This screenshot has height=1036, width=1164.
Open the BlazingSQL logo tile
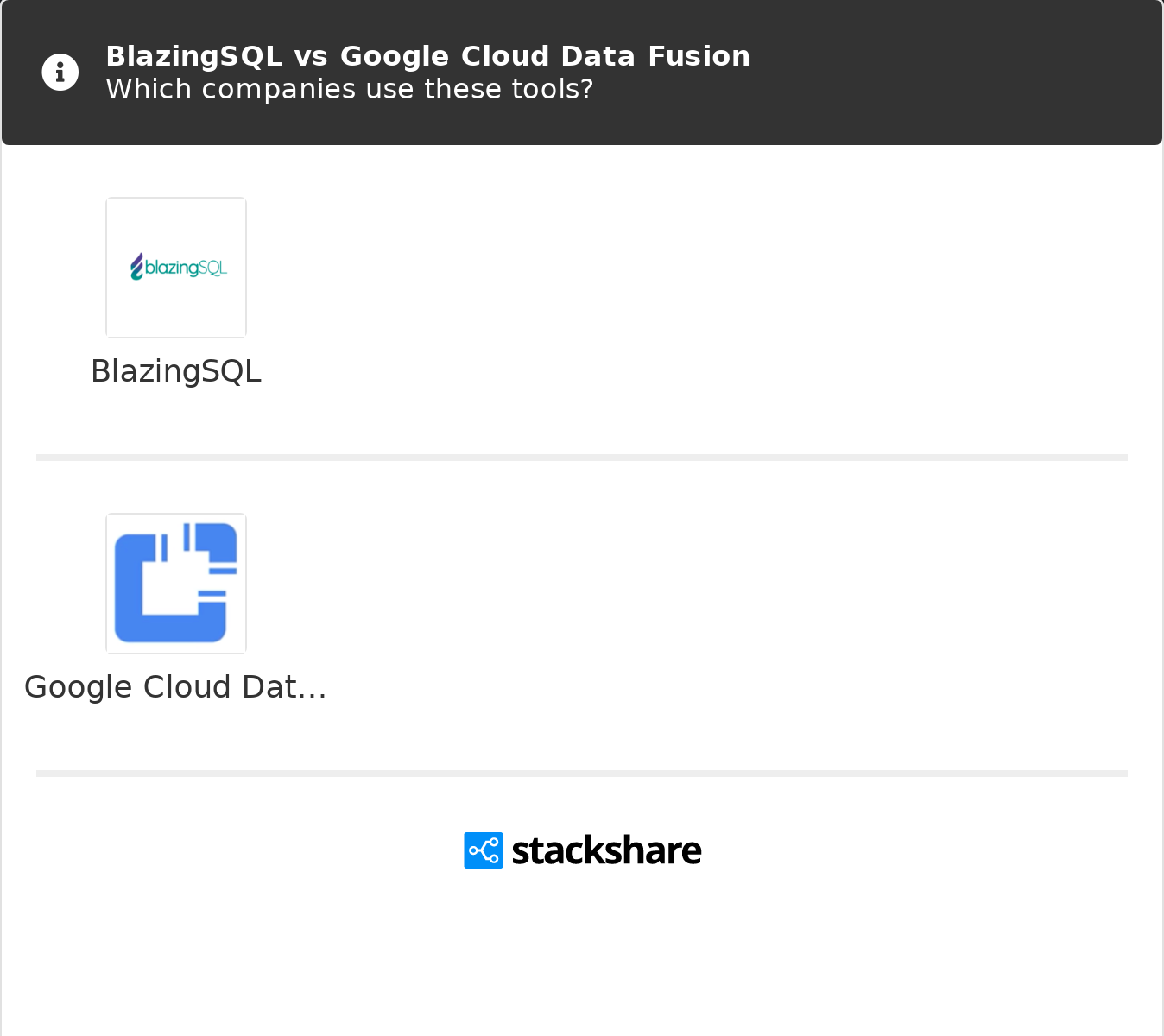[x=176, y=268]
